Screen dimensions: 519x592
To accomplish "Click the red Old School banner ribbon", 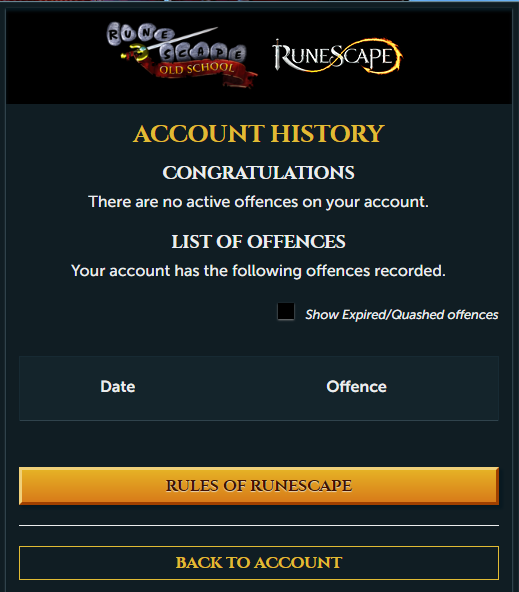I will pyautogui.click(x=200, y=71).
